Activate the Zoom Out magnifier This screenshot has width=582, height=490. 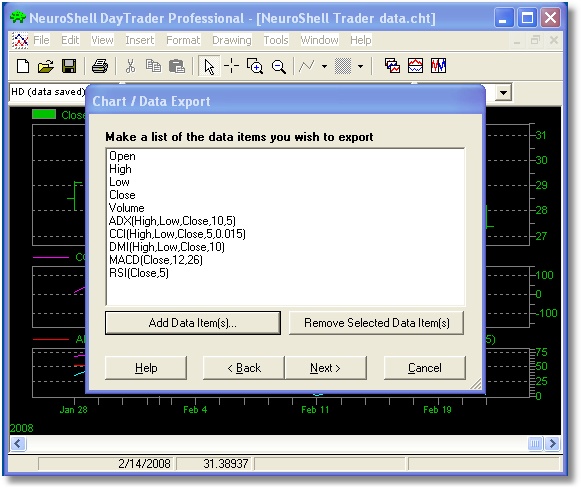pos(279,66)
